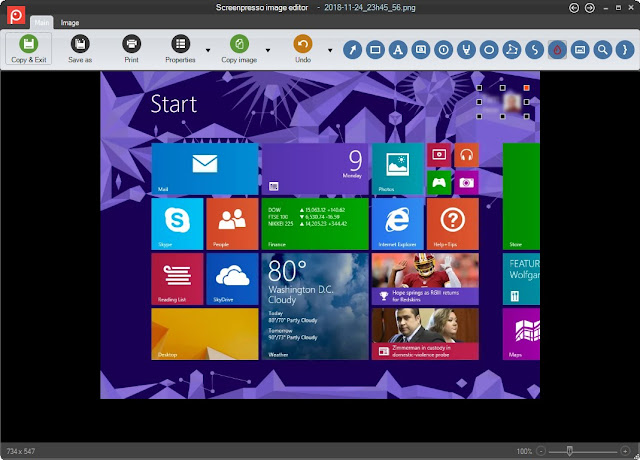Image resolution: width=640 pixels, height=460 pixels.
Task: Select the Ellipse drawing tool
Action: [x=489, y=50]
